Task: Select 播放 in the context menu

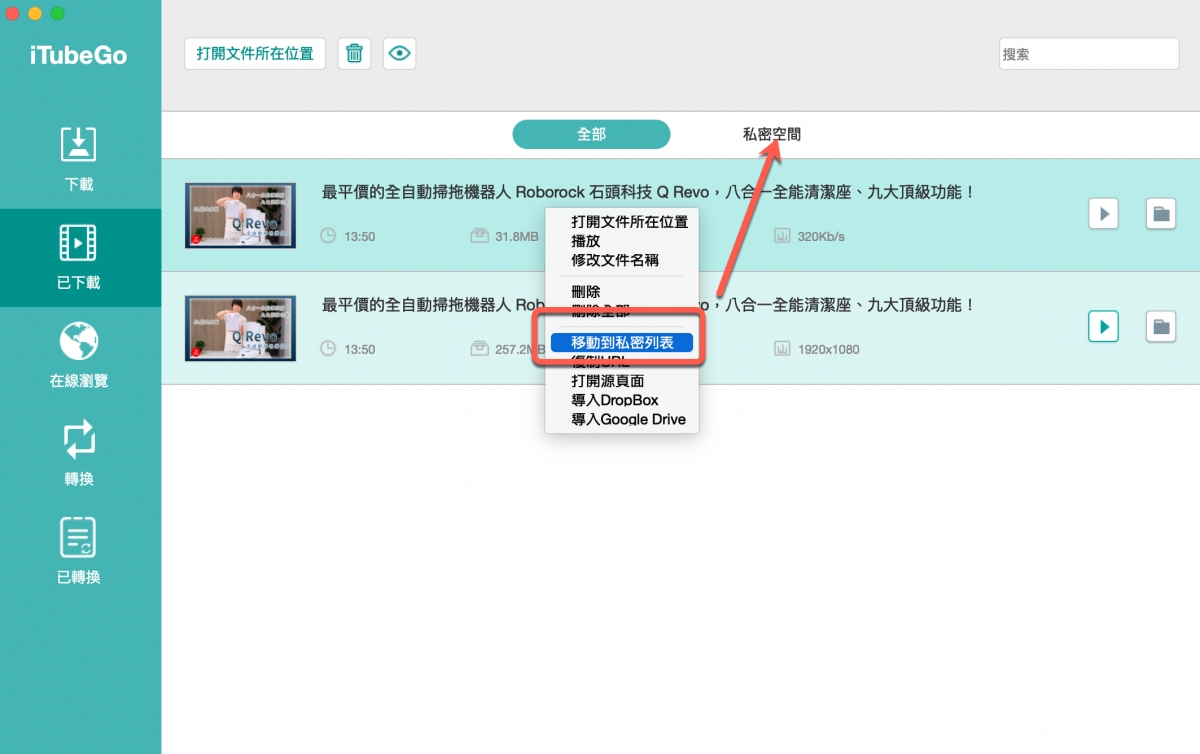Action: tap(586, 241)
